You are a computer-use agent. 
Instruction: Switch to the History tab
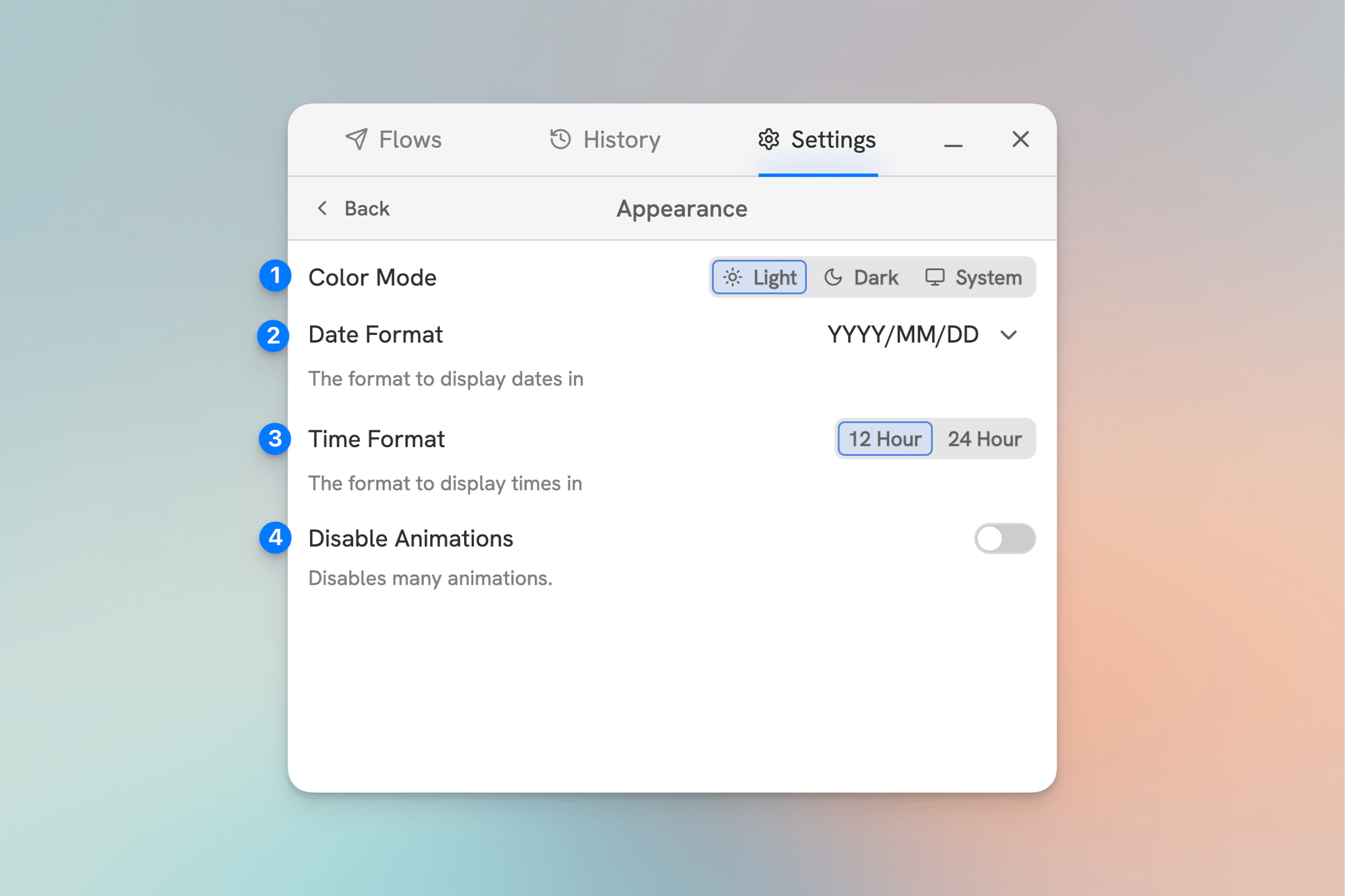pos(621,140)
